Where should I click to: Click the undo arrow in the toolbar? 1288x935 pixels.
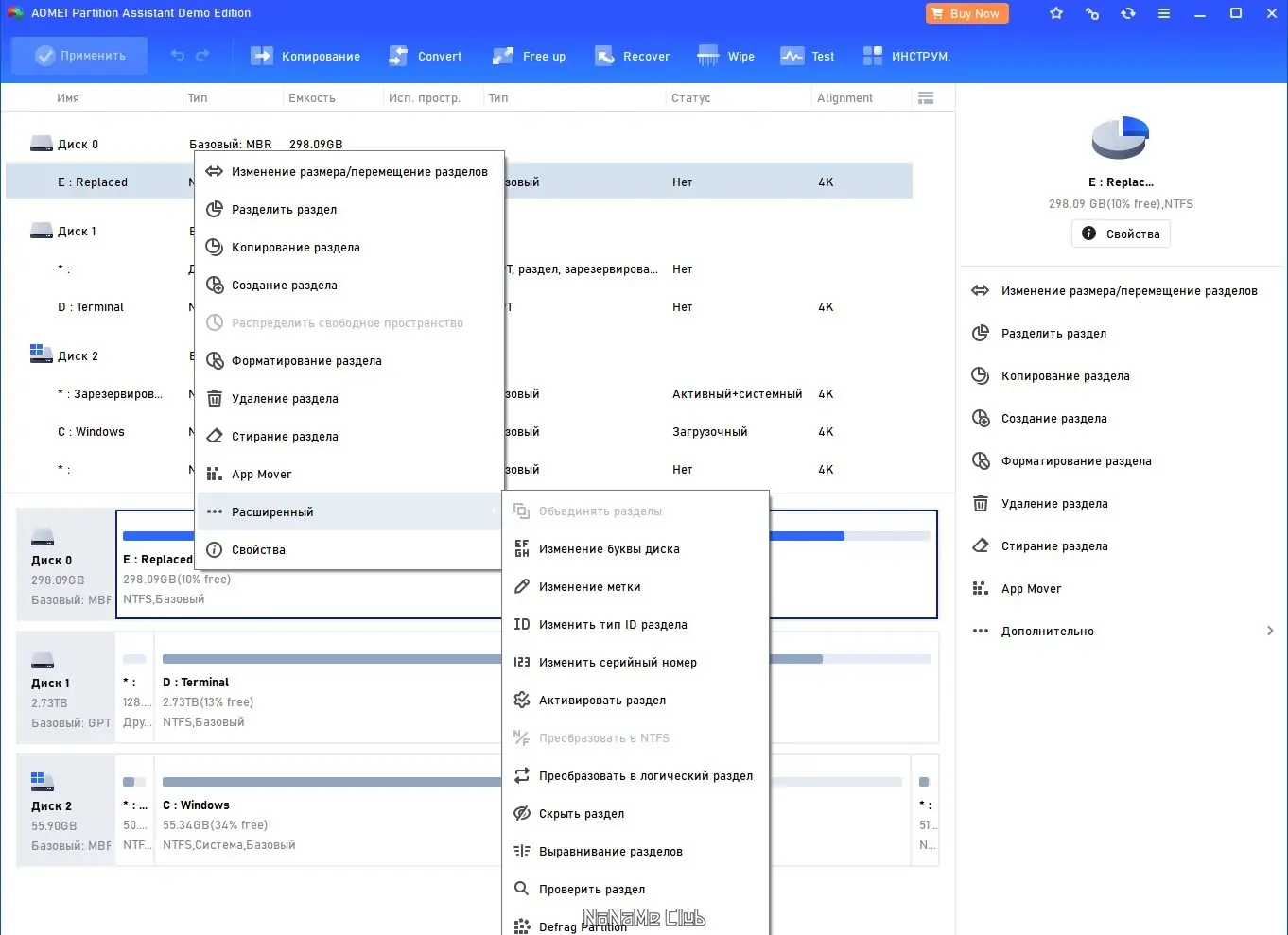click(177, 56)
